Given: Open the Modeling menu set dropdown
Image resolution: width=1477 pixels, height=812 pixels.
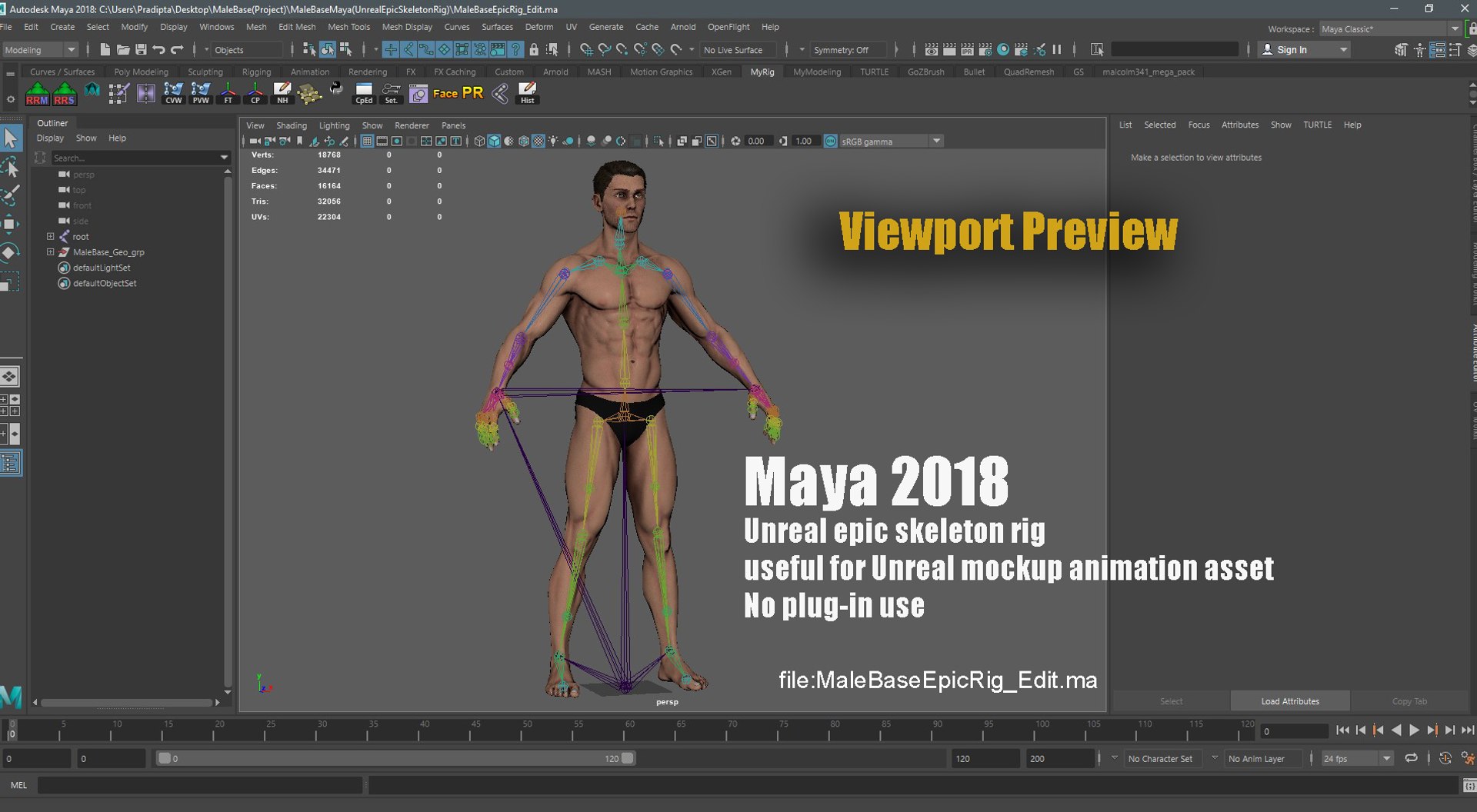Looking at the screenshot, I should [40, 50].
